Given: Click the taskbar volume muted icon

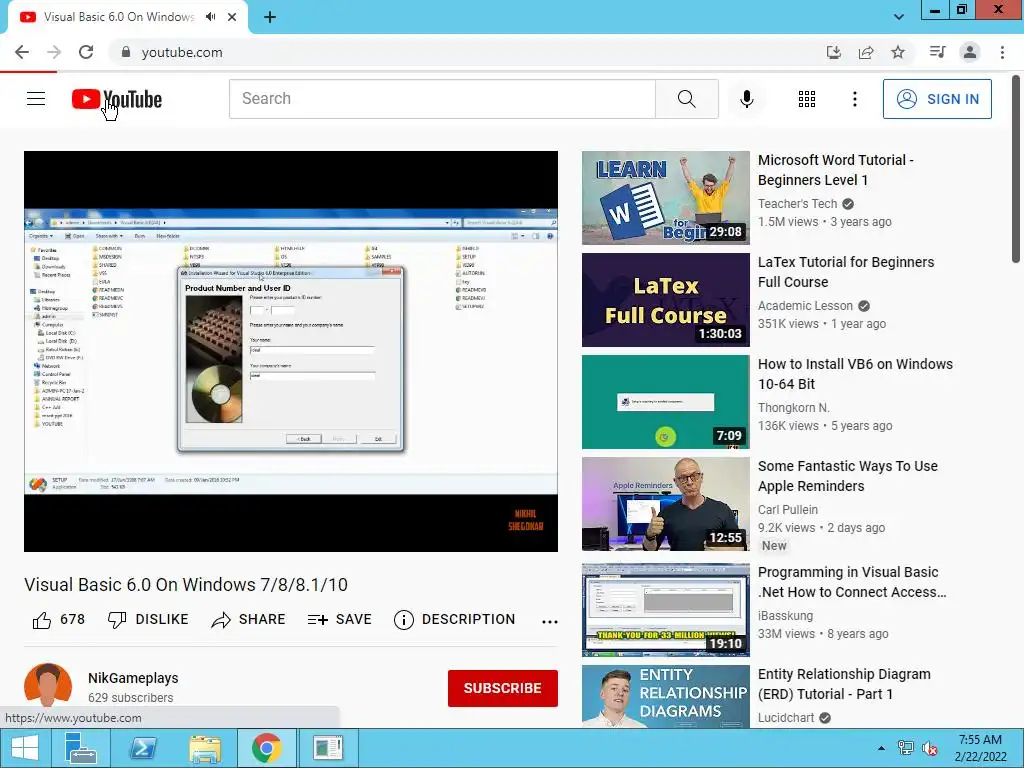Looking at the screenshot, I should (x=929, y=748).
